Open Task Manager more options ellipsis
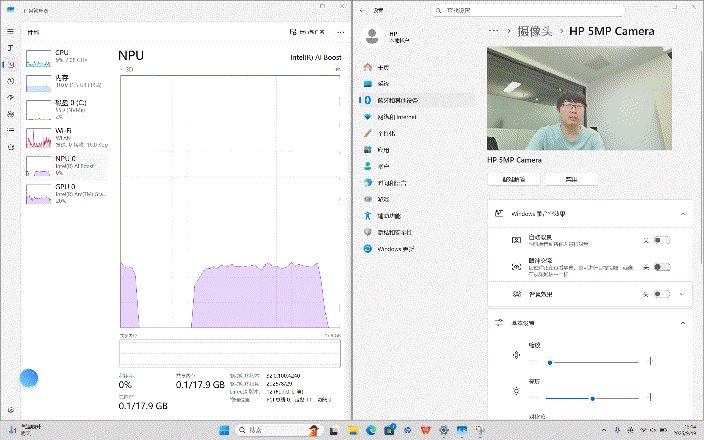 pyautogui.click(x=341, y=32)
